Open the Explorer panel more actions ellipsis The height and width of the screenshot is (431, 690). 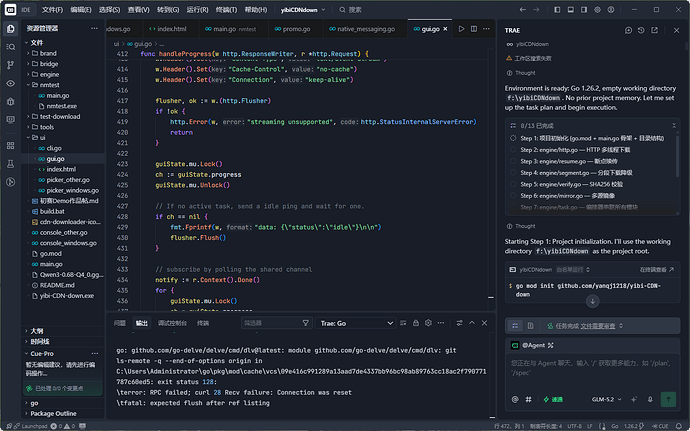point(94,28)
